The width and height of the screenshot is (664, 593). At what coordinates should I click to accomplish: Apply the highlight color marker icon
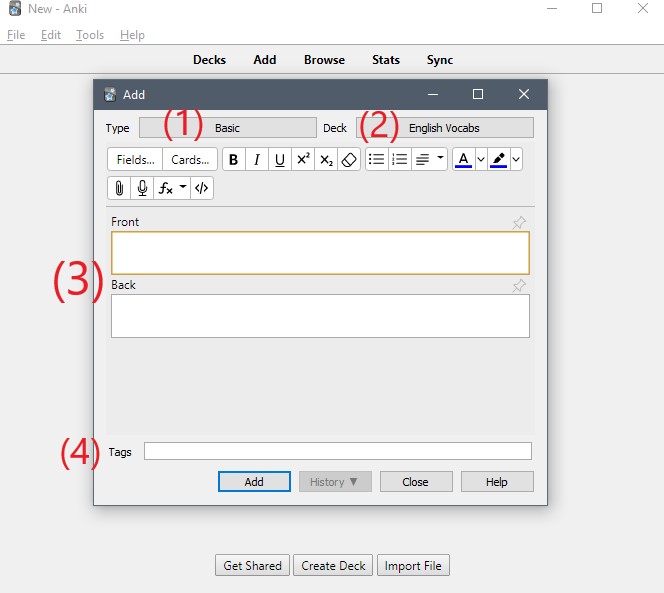(x=498, y=160)
